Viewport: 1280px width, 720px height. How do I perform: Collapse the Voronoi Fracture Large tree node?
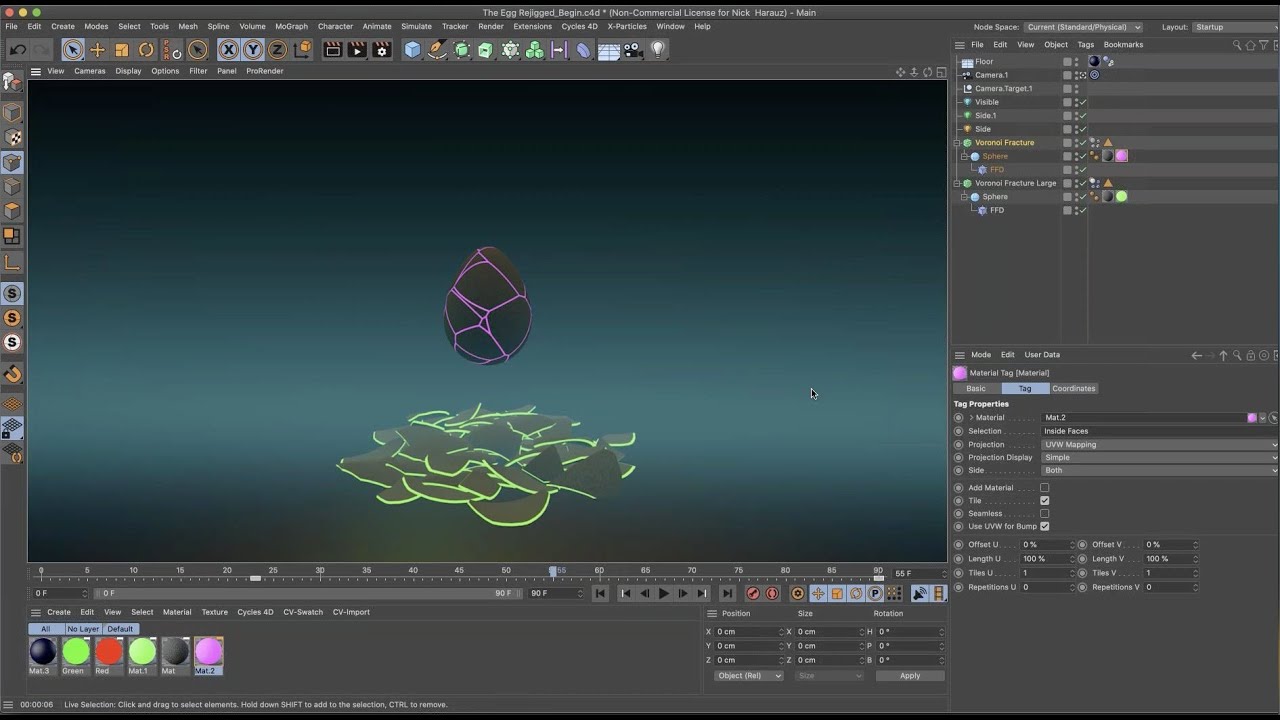click(x=957, y=184)
